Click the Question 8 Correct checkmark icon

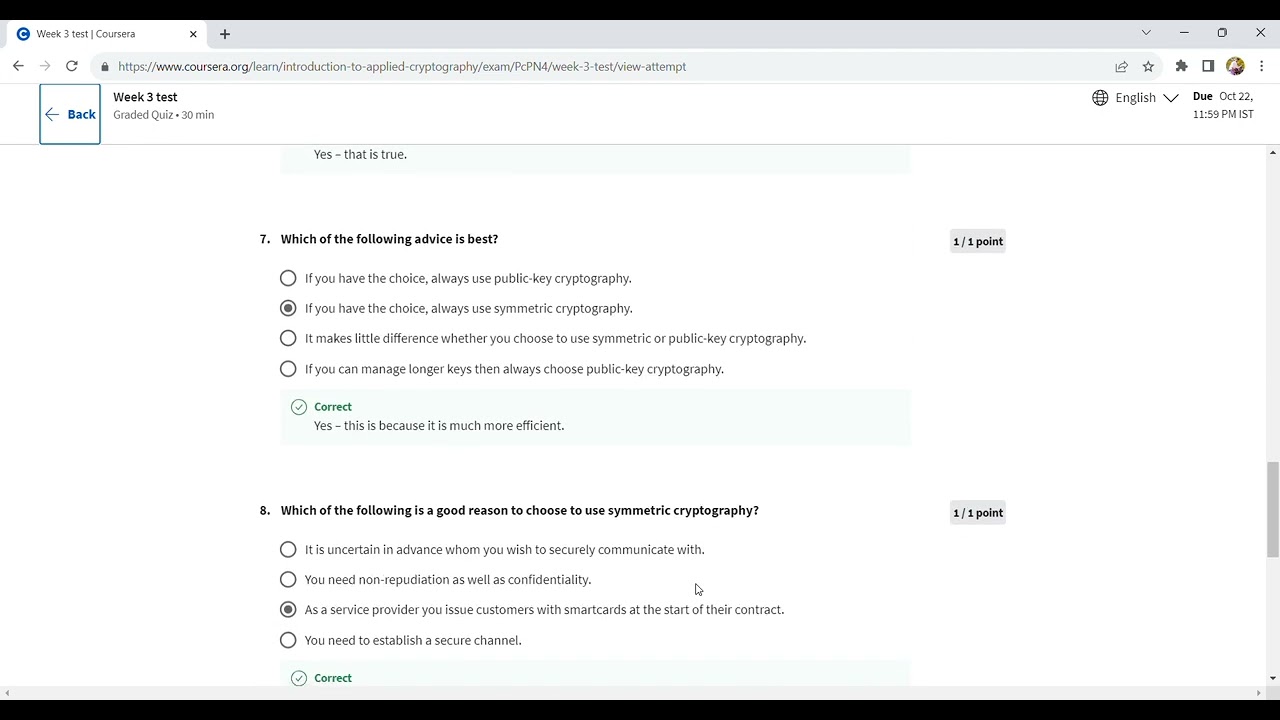299,678
